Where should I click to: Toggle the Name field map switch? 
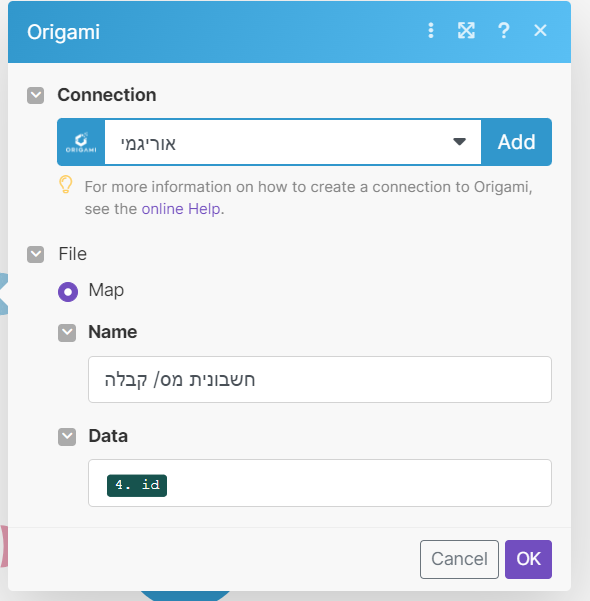pos(67,333)
